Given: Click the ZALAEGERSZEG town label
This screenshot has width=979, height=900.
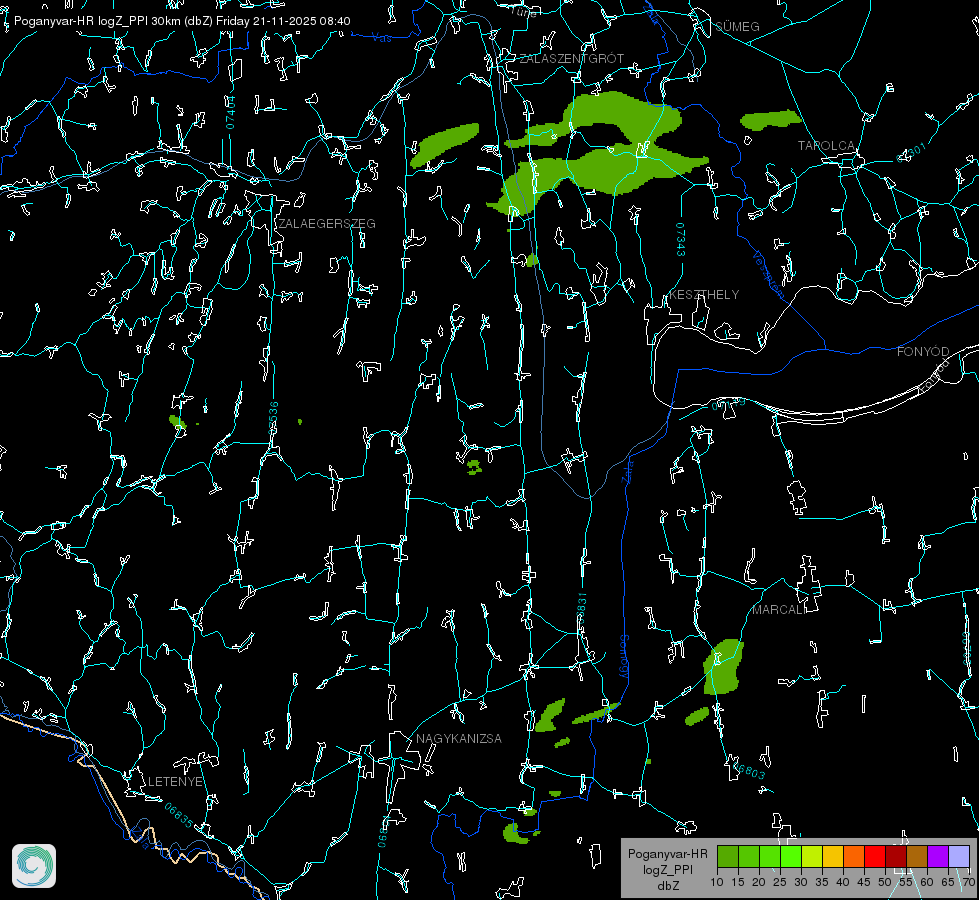Looking at the screenshot, I should pos(327,223).
